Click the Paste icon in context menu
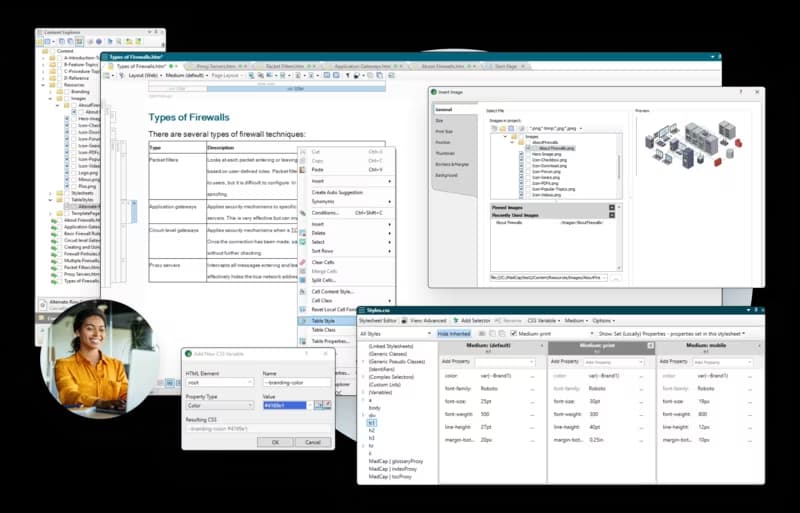Image resolution: width=800 pixels, height=513 pixels. (303, 169)
